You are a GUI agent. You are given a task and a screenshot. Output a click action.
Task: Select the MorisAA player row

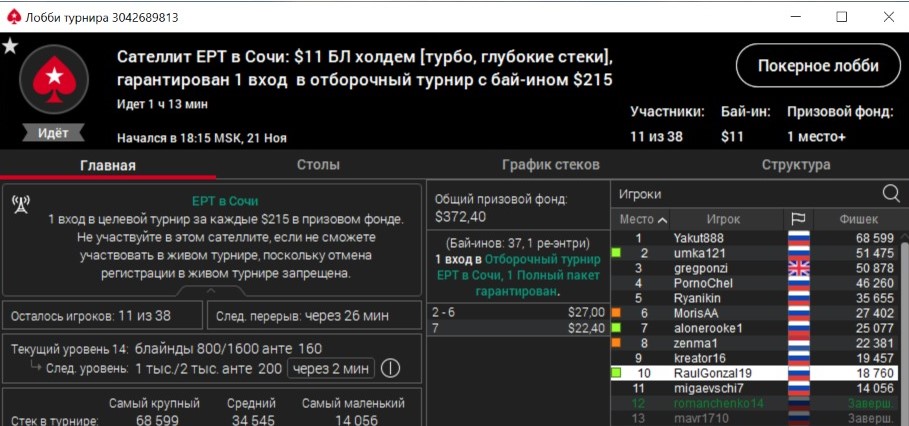tap(755, 313)
